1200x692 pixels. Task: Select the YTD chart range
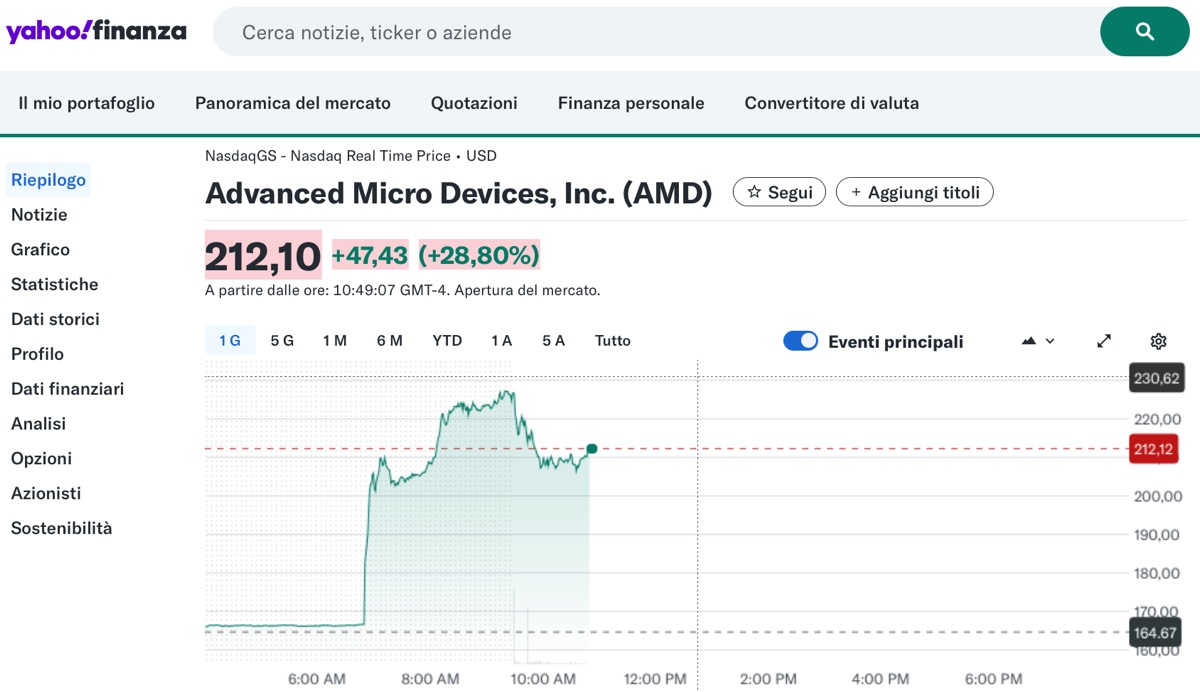coord(447,340)
